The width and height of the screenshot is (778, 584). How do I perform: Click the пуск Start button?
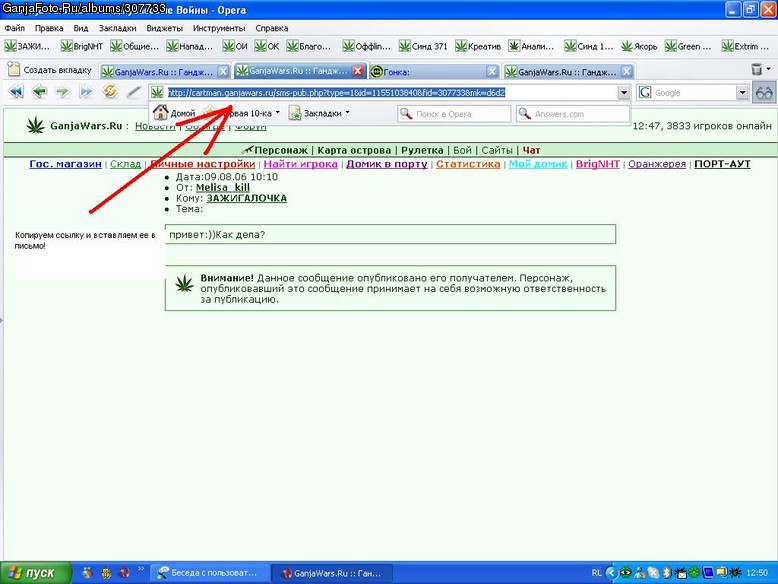35,573
